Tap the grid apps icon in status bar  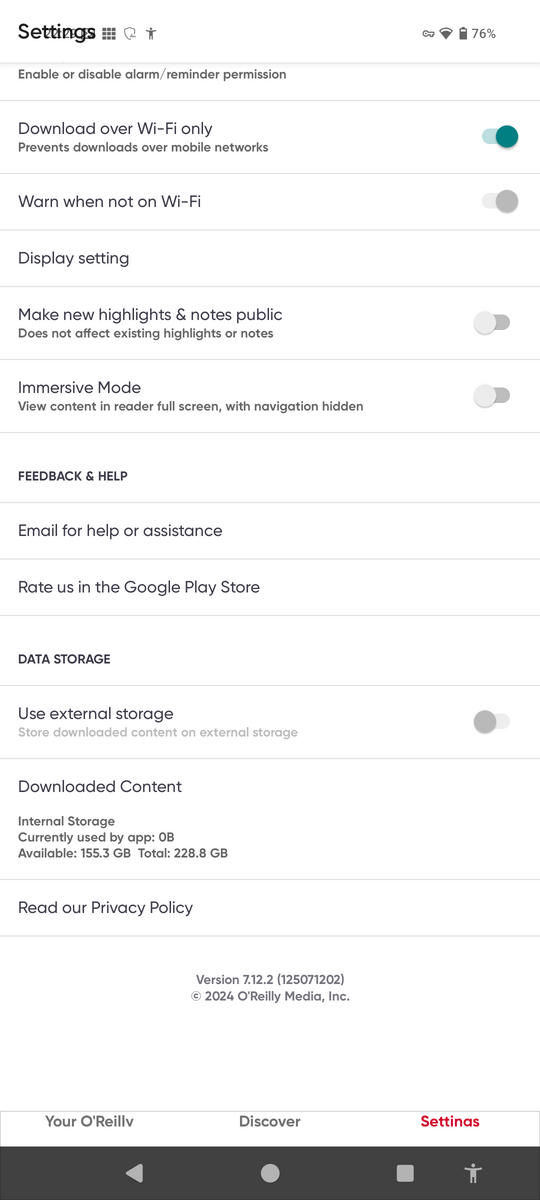109,33
